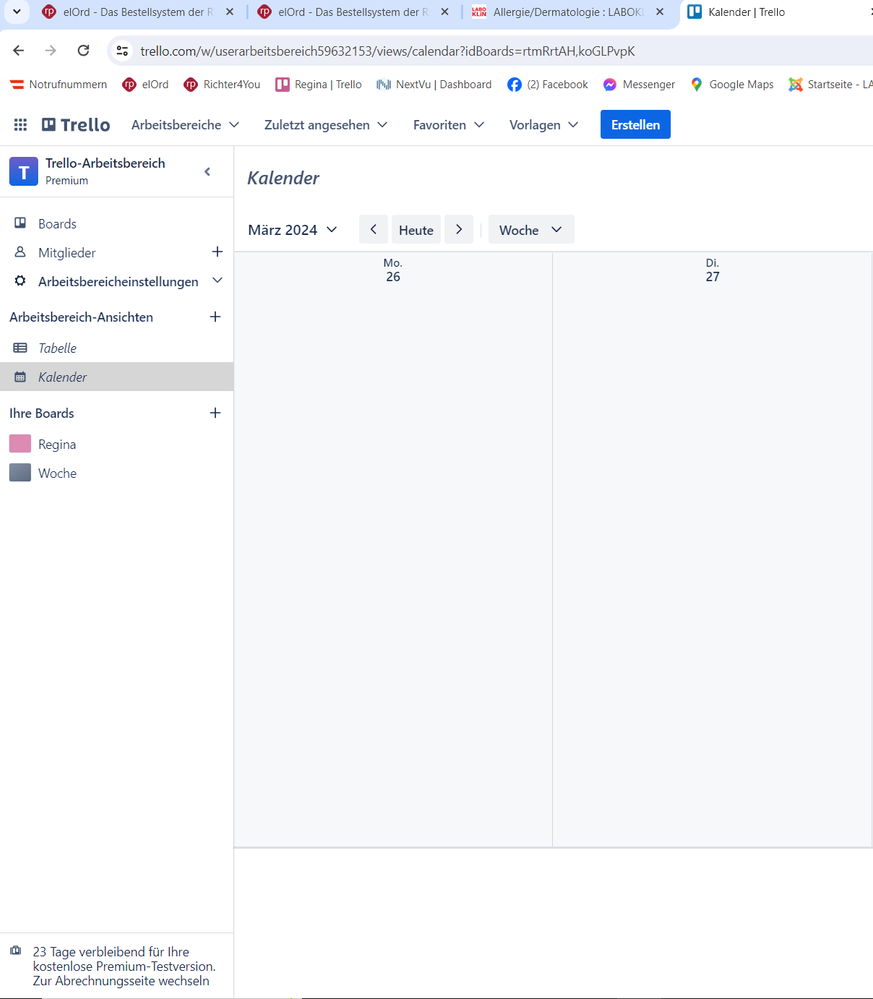The width and height of the screenshot is (873, 999).
Task: Click the Trello-Arbeitsbereich workspace name
Action: coord(105,163)
